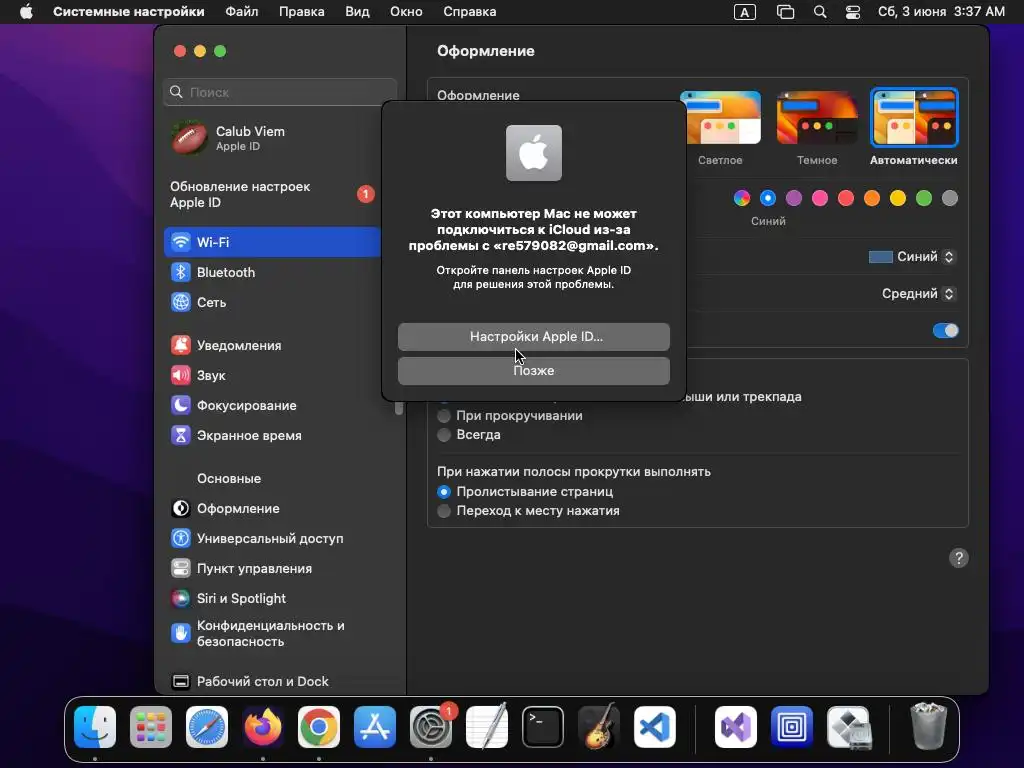Image resolution: width=1024 pixels, height=768 pixels.
Task: Open Экранное время screen time
Action: point(273,436)
